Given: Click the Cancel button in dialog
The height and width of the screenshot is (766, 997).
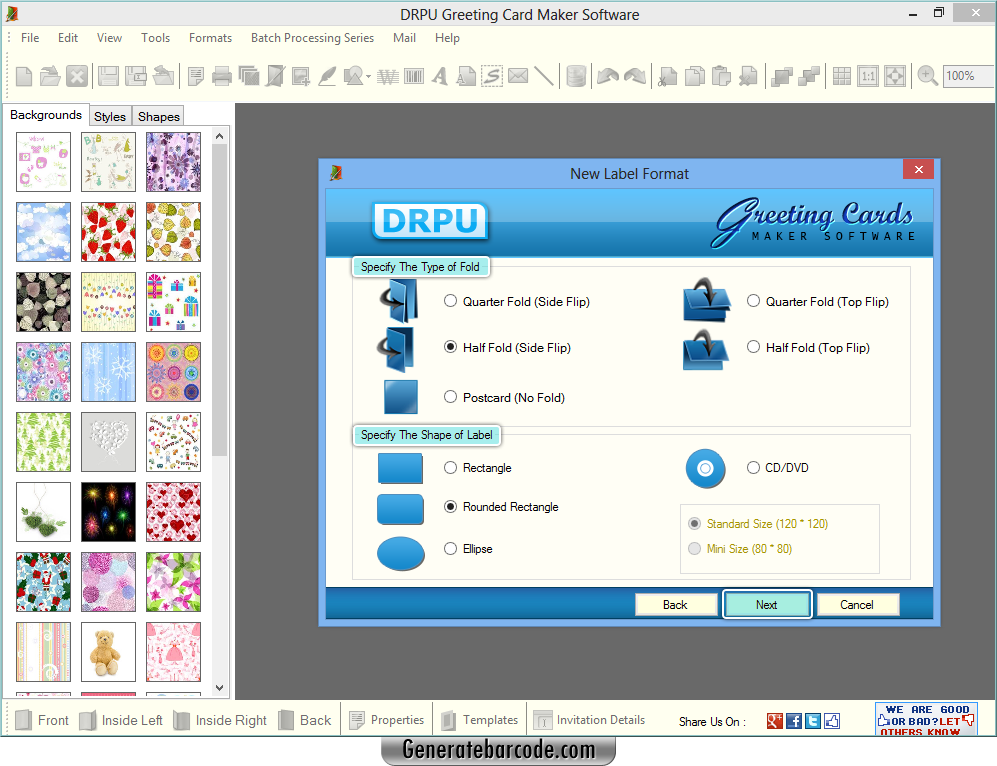Looking at the screenshot, I should pyautogui.click(x=857, y=605).
